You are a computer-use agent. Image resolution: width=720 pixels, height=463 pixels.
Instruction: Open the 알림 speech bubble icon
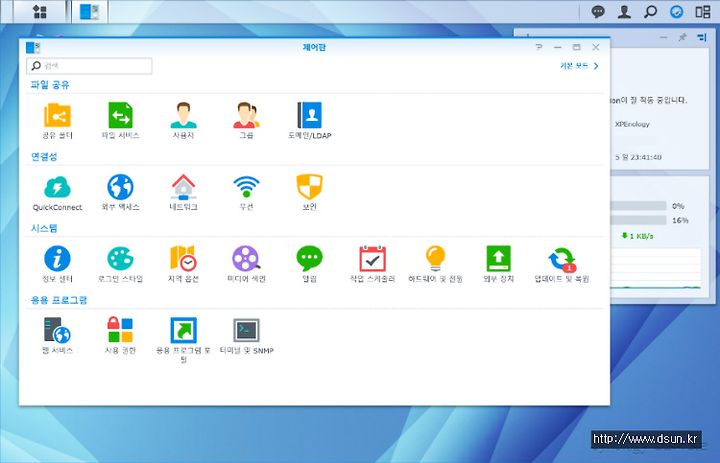(309, 259)
